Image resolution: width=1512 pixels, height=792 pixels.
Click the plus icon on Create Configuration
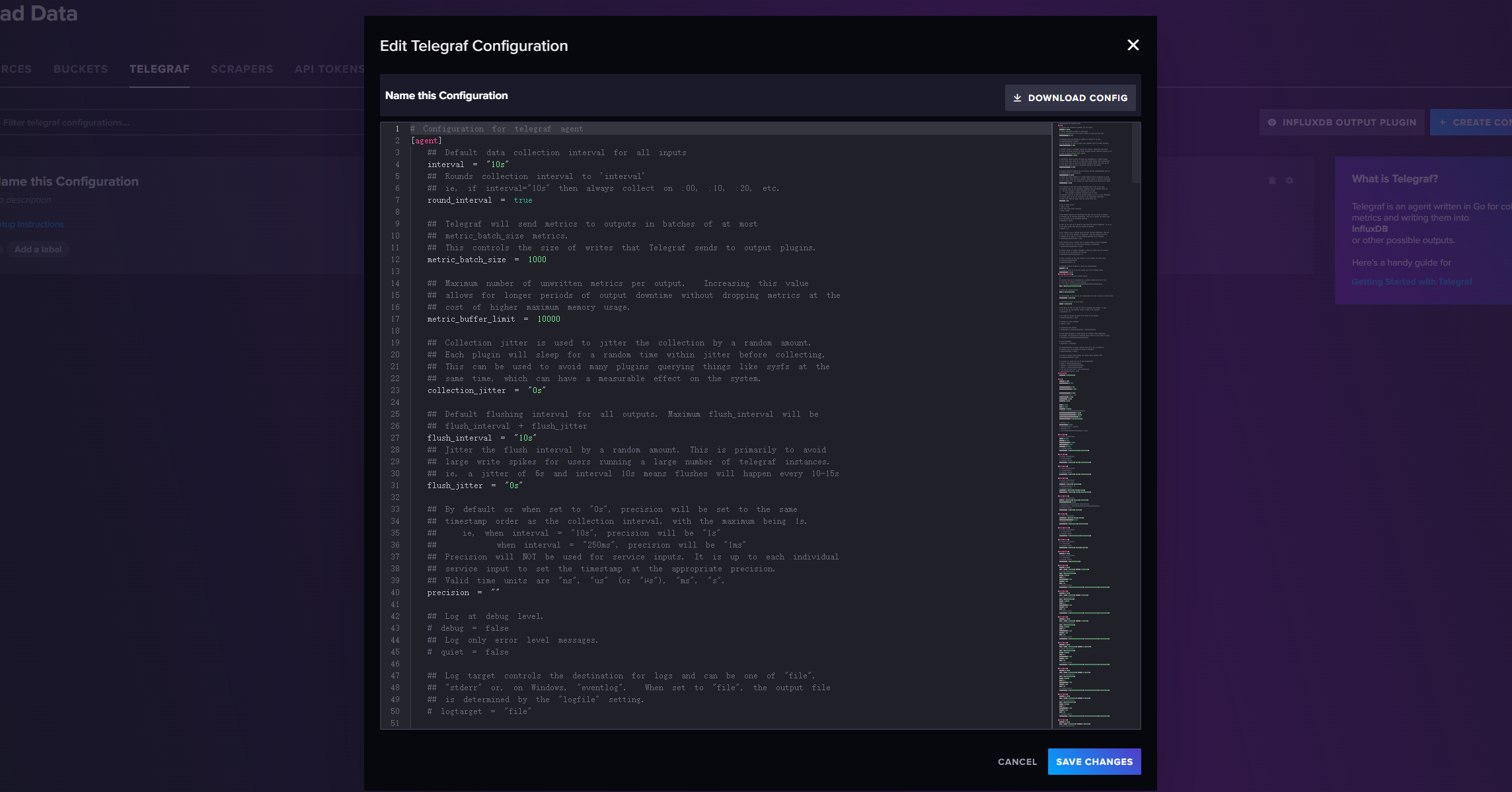tap(1443, 122)
